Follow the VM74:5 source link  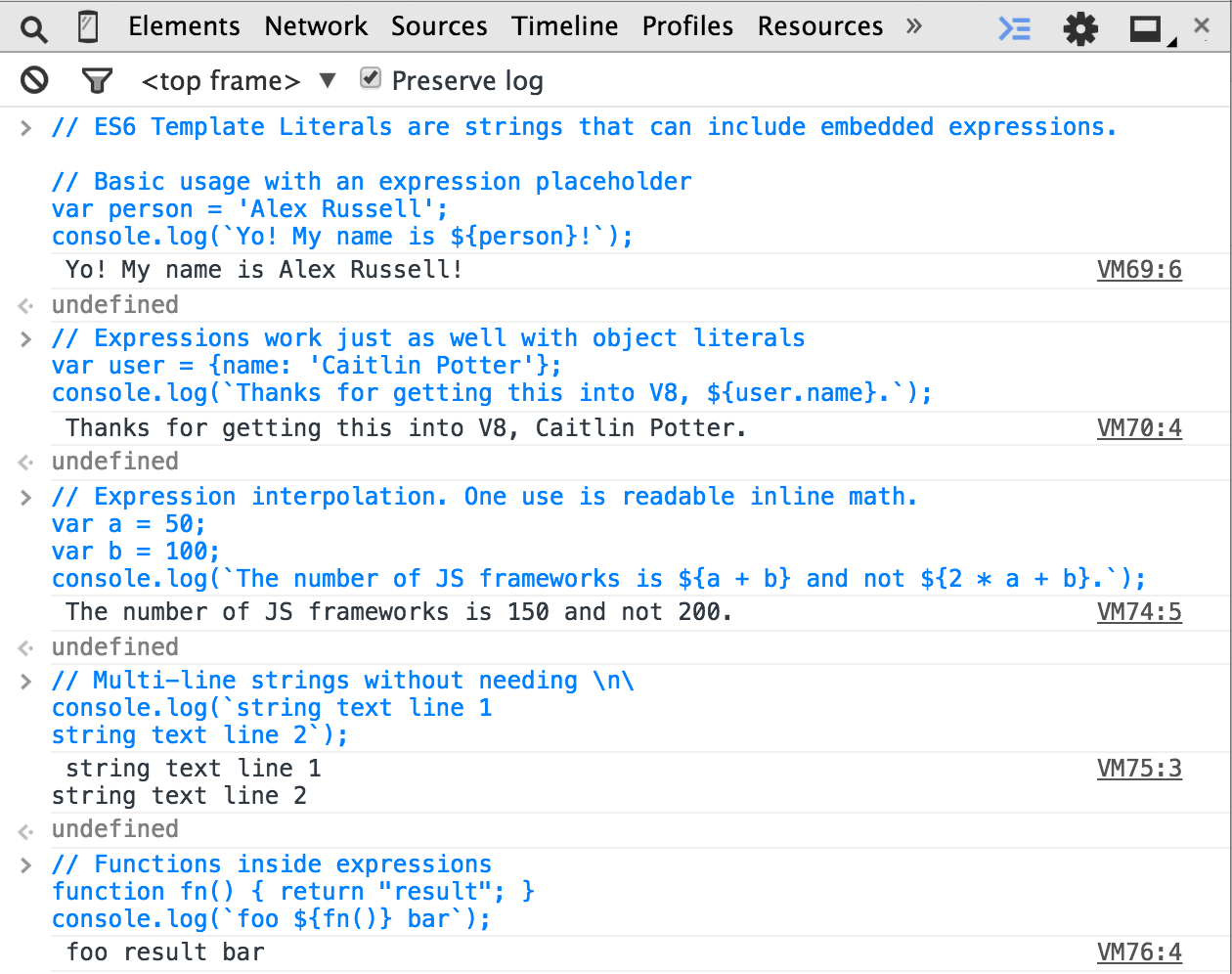1139,612
